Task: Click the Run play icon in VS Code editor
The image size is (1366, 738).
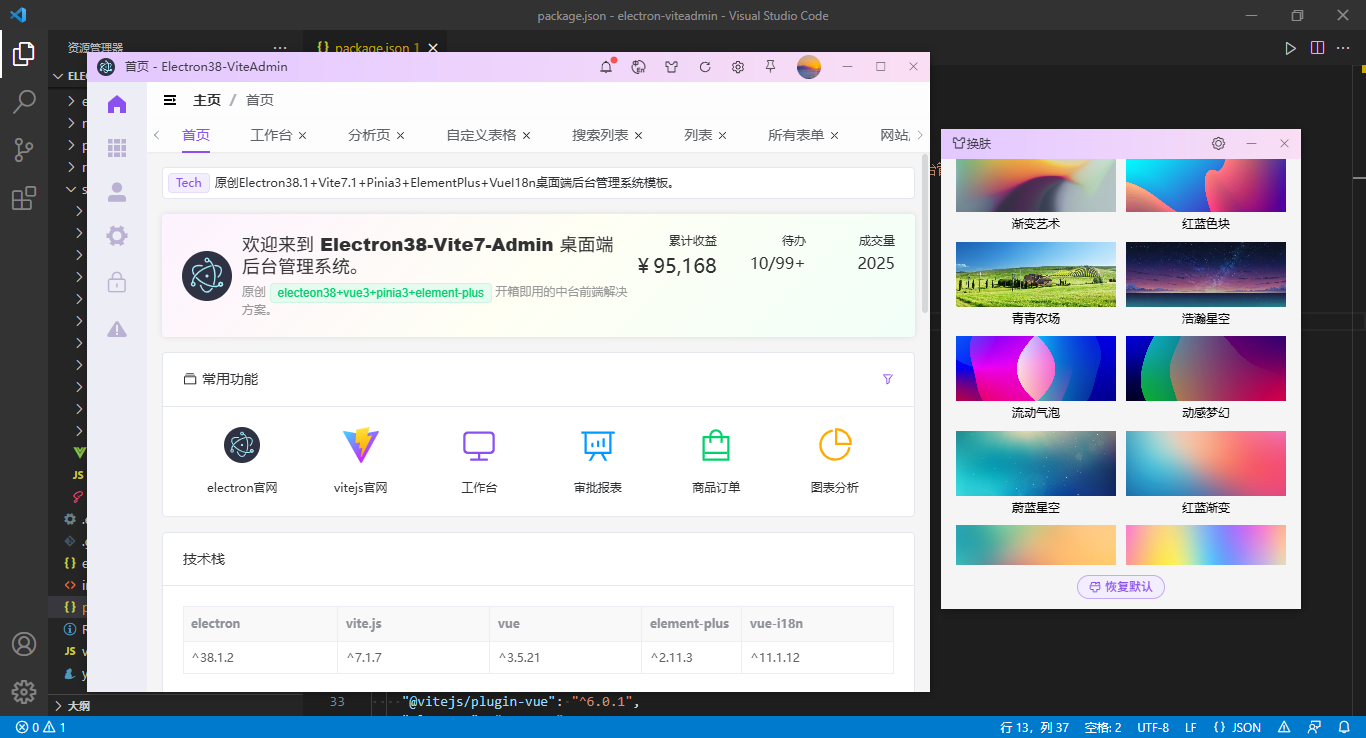Action: (1291, 48)
